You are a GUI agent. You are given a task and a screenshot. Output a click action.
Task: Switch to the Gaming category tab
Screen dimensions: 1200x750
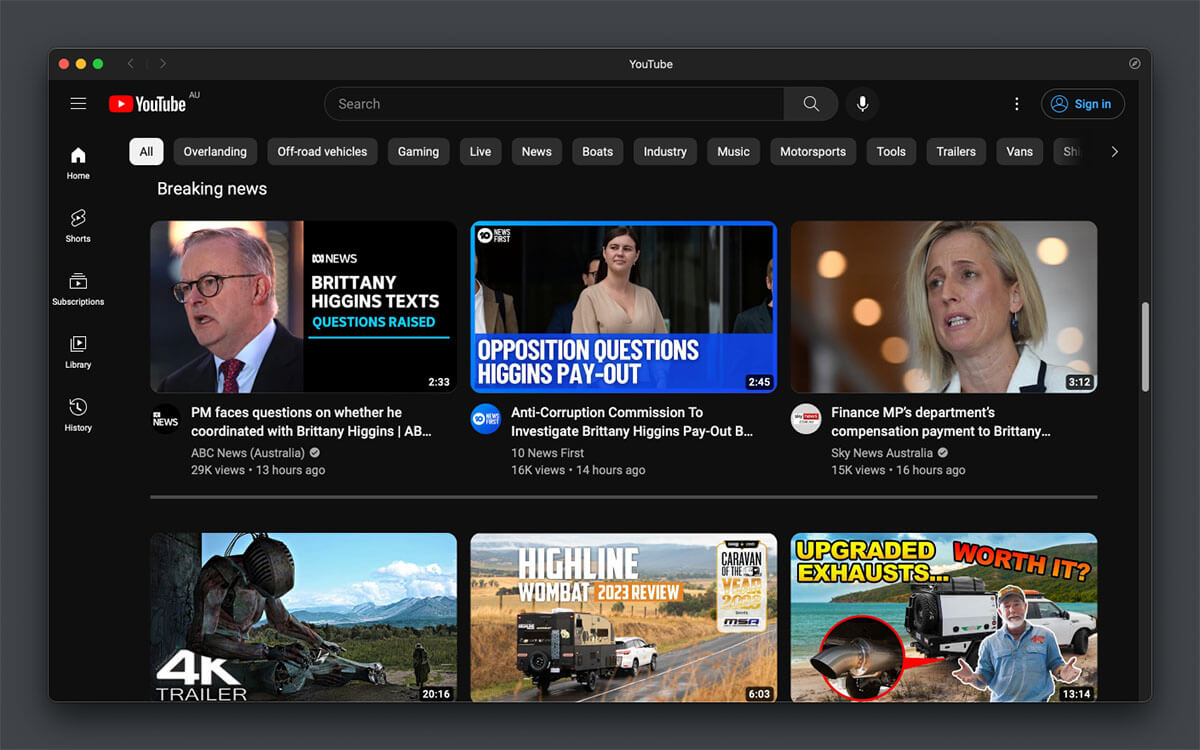point(418,151)
